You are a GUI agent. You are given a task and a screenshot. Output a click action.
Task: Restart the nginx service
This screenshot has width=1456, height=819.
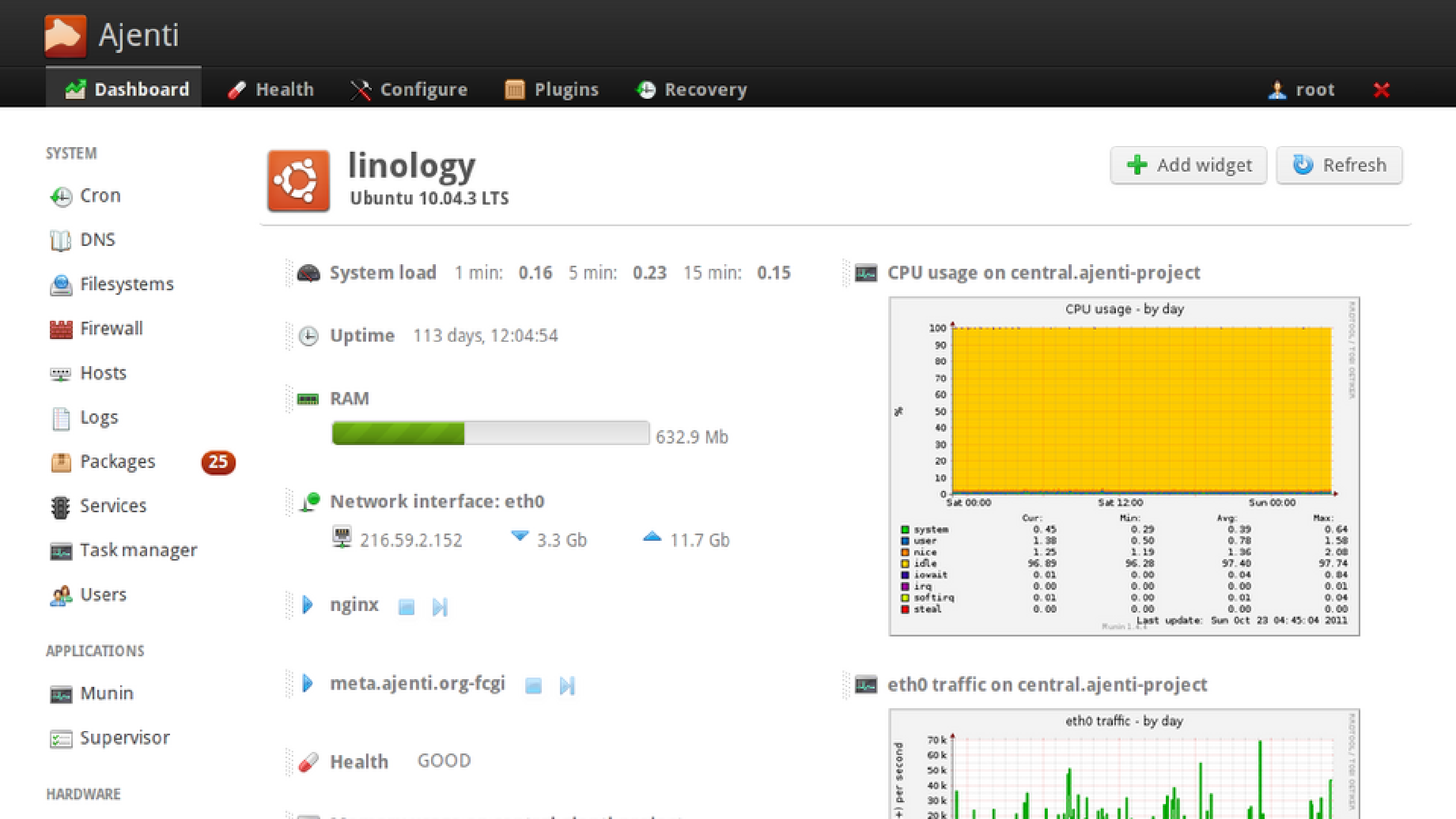[x=440, y=607]
